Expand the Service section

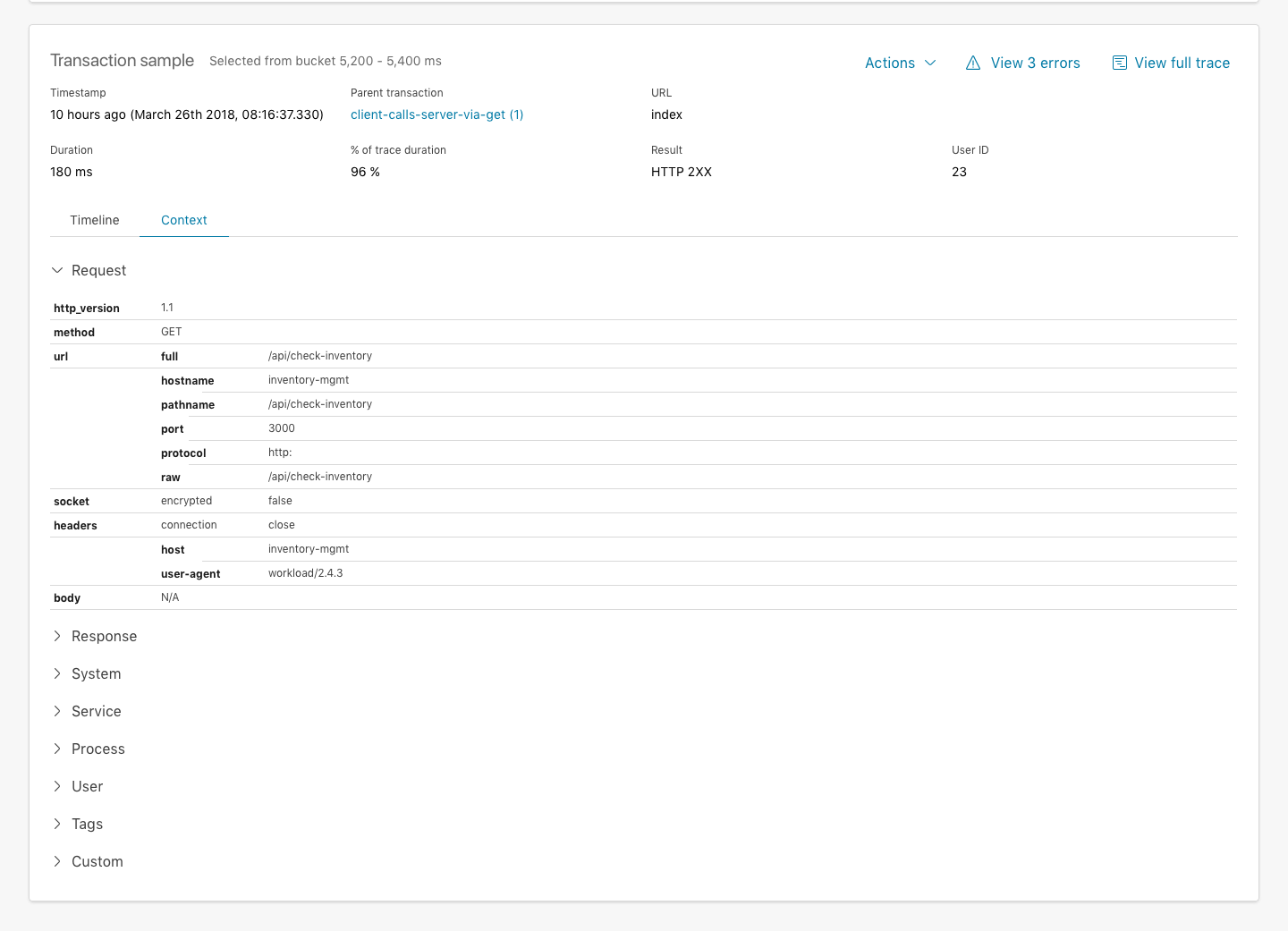[x=96, y=711]
